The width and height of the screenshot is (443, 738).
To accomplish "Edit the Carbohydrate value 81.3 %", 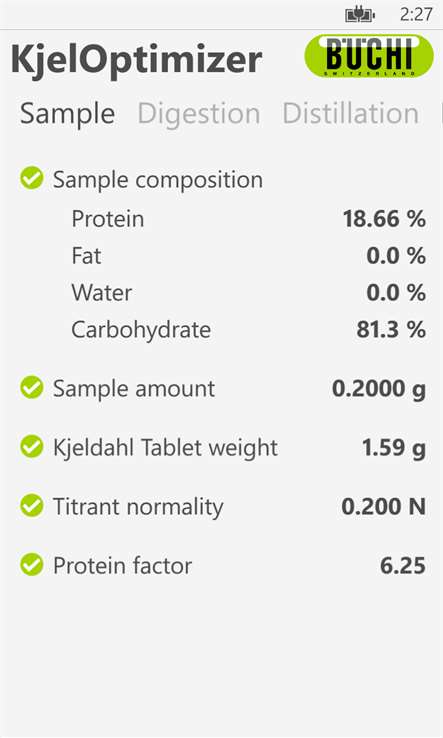I will [x=391, y=329].
